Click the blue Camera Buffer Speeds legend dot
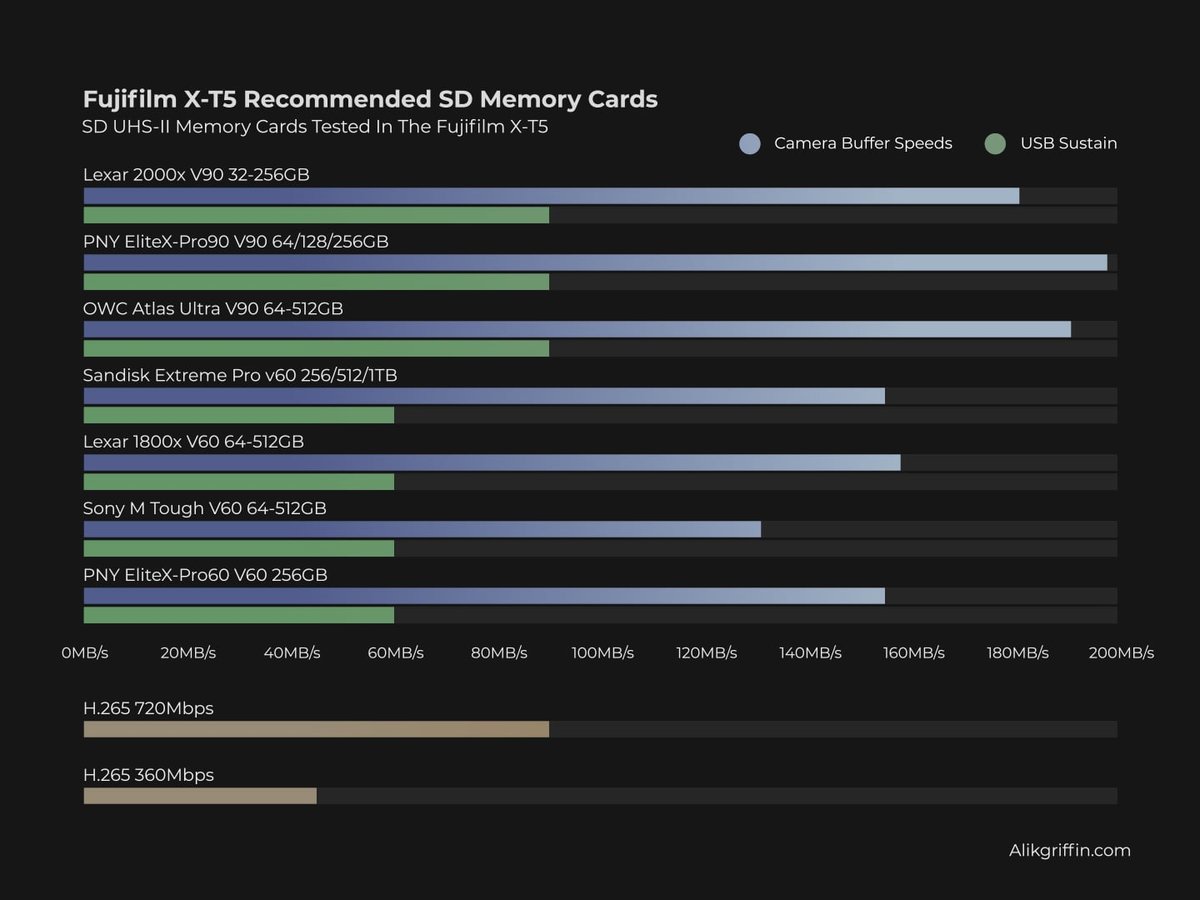The image size is (1200, 900). click(748, 143)
